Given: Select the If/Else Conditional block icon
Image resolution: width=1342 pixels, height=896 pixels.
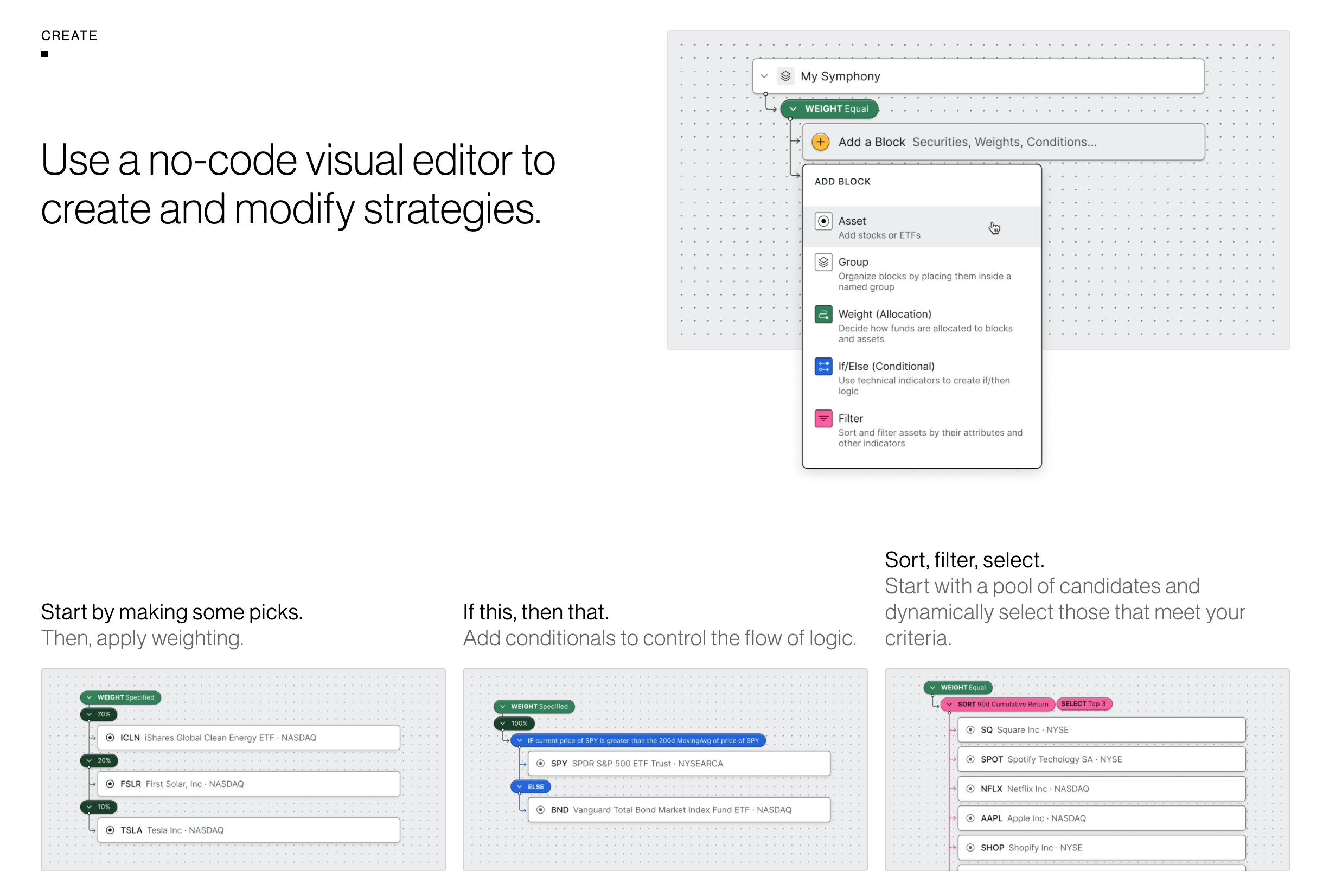Looking at the screenshot, I should pos(822,366).
